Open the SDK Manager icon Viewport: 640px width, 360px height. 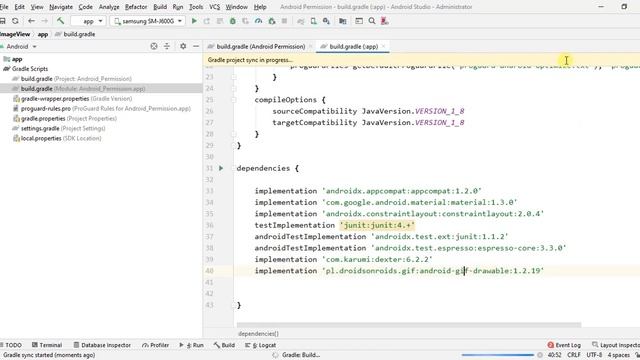point(326,21)
